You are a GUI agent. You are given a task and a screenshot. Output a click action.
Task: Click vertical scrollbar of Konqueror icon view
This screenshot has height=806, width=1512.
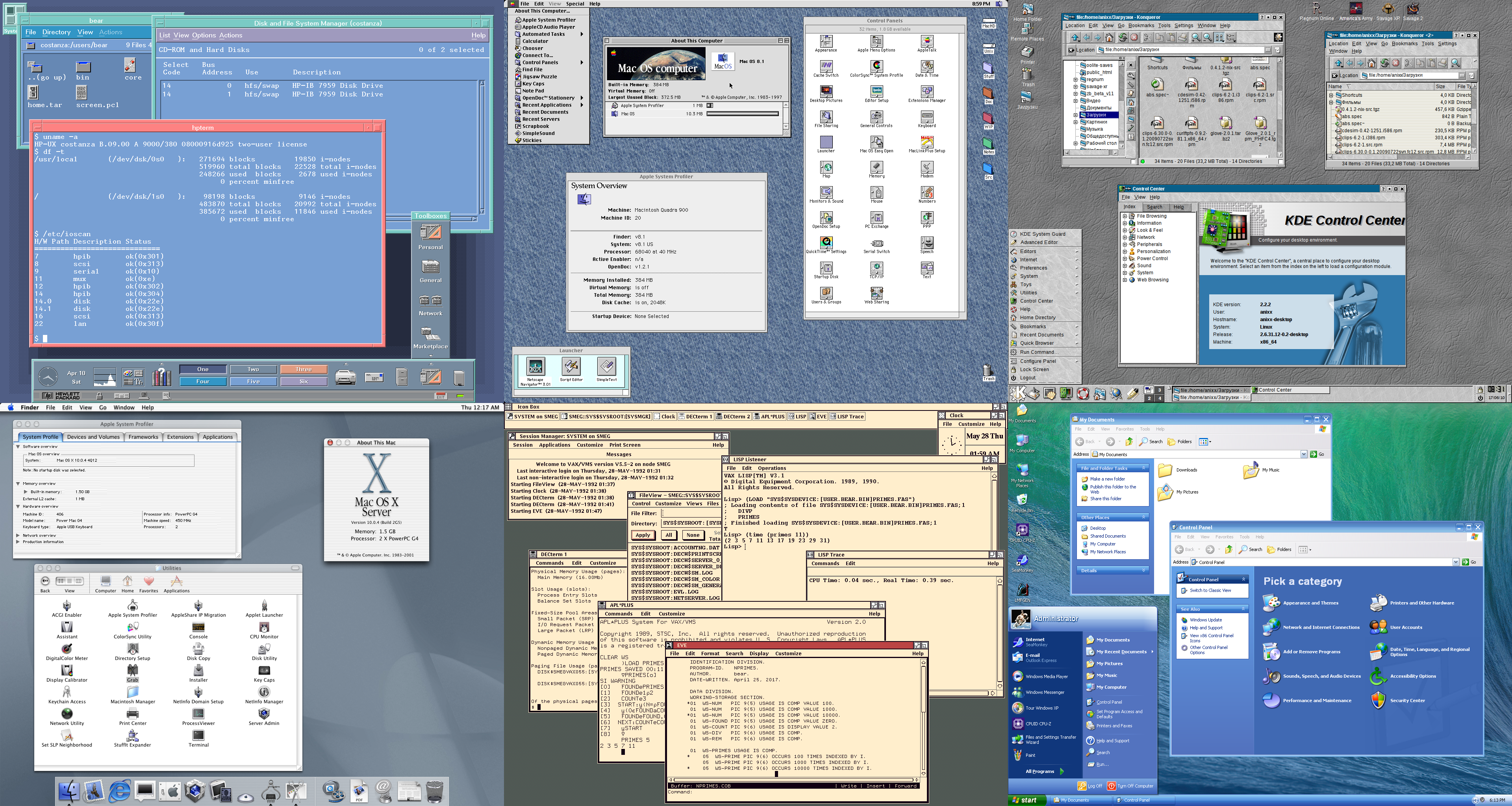pyautogui.click(x=1280, y=105)
